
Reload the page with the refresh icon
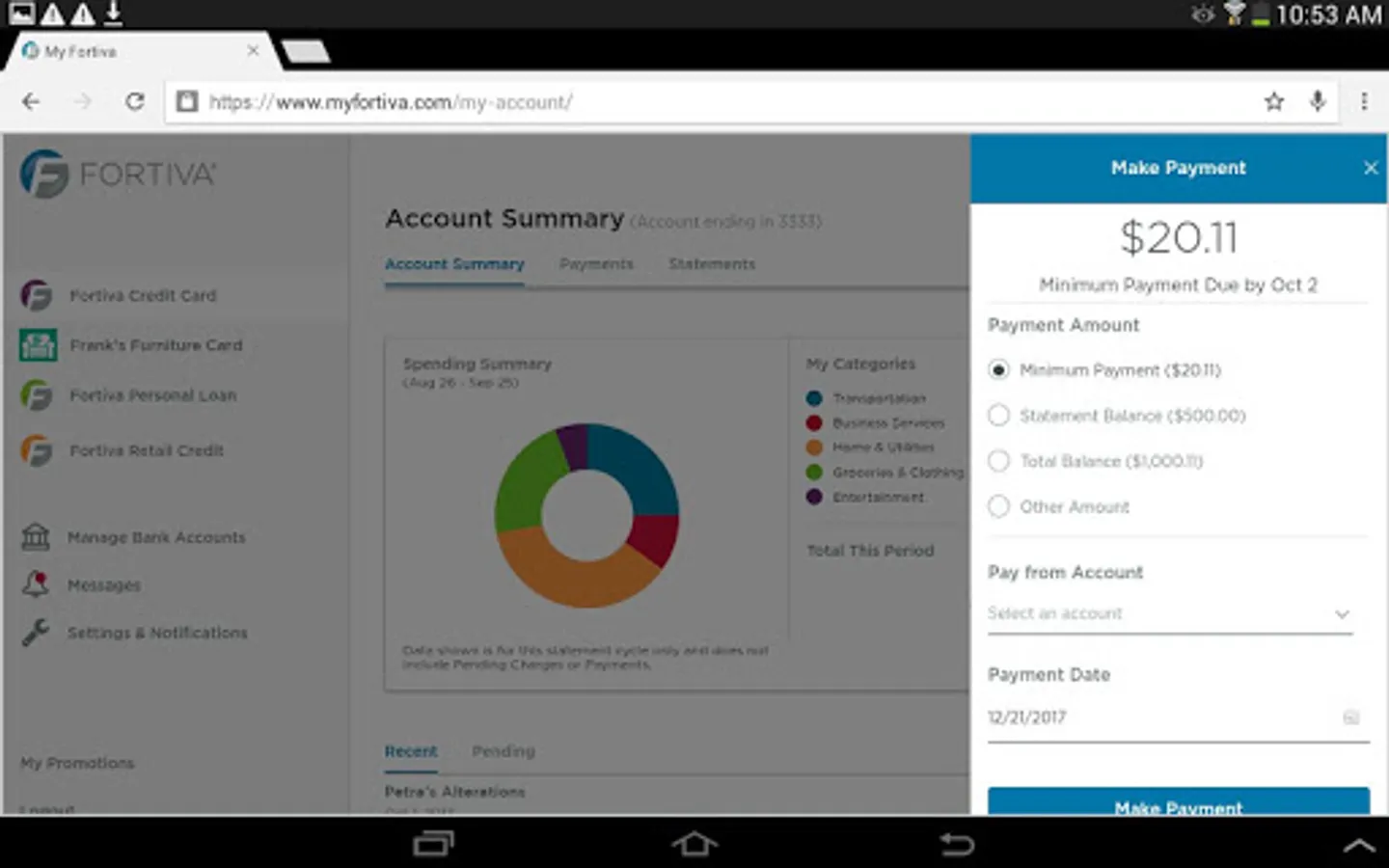point(135,101)
